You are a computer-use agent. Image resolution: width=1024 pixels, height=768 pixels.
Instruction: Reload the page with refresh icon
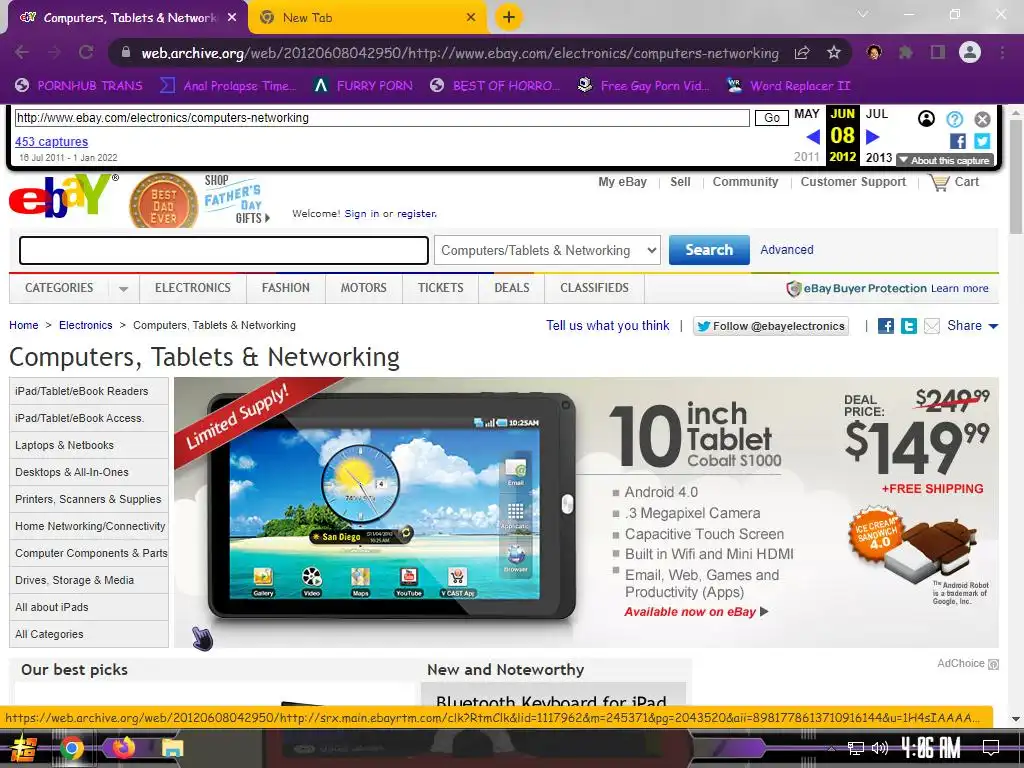click(86, 52)
